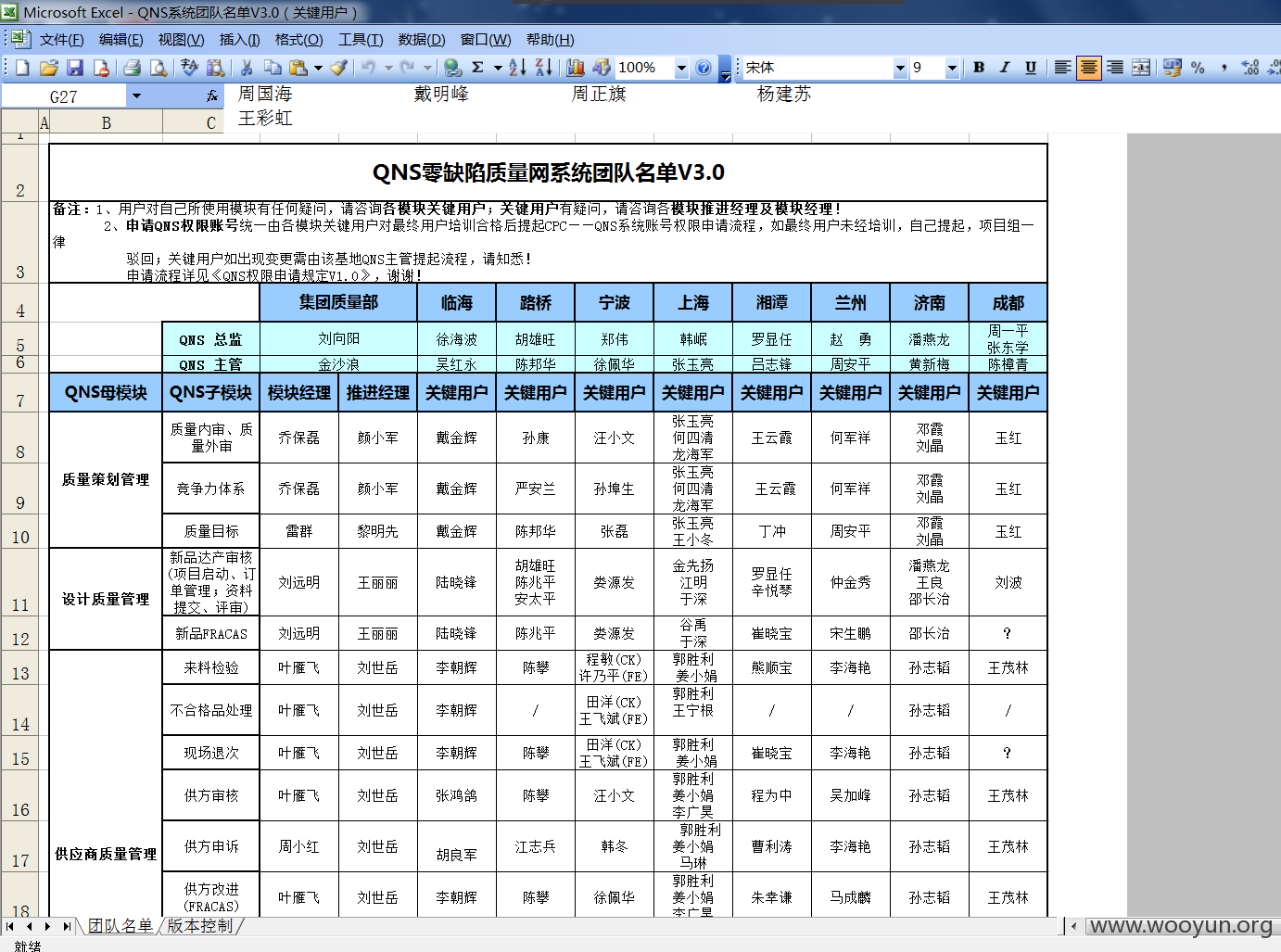
Task: Open Print Preview
Action: click(x=159, y=68)
